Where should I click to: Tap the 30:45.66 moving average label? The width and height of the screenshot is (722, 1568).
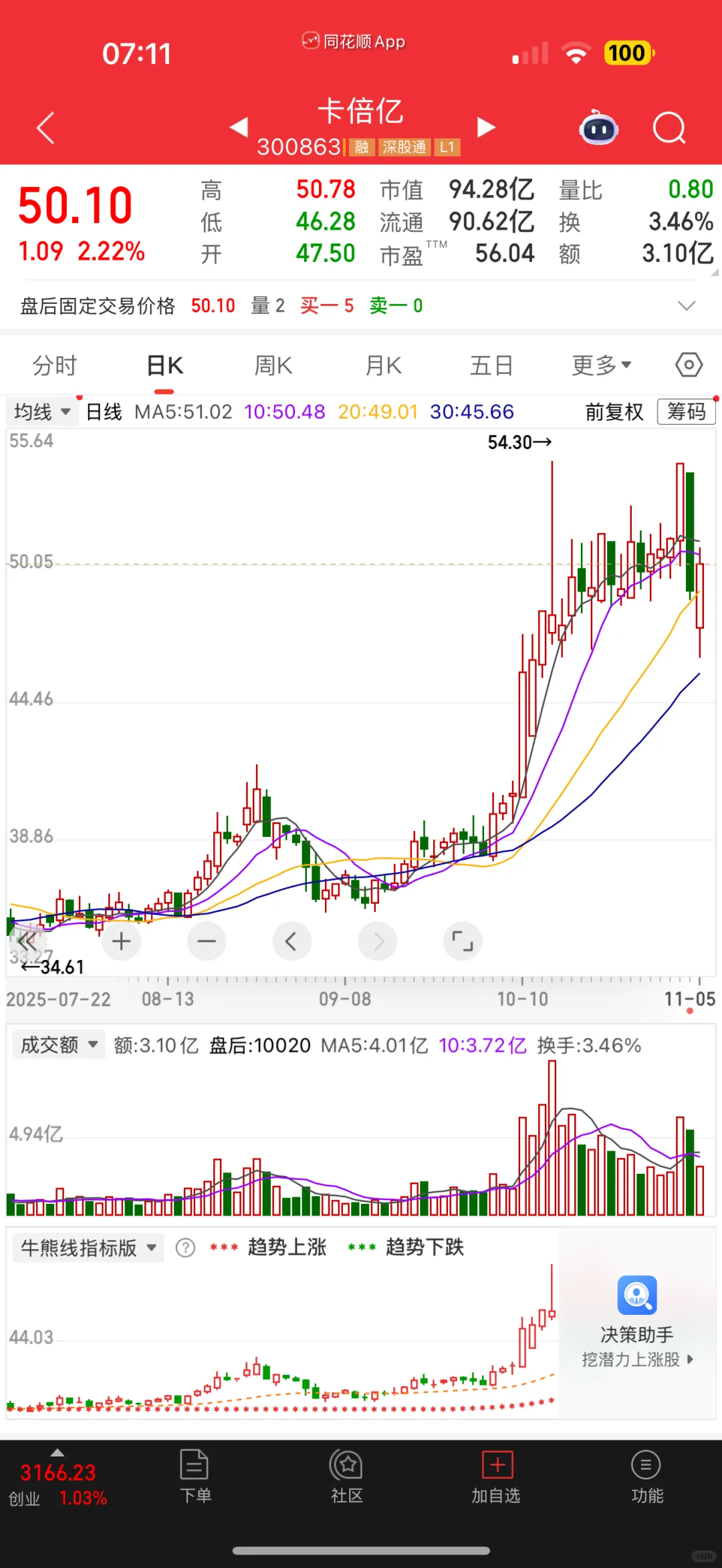(x=472, y=412)
